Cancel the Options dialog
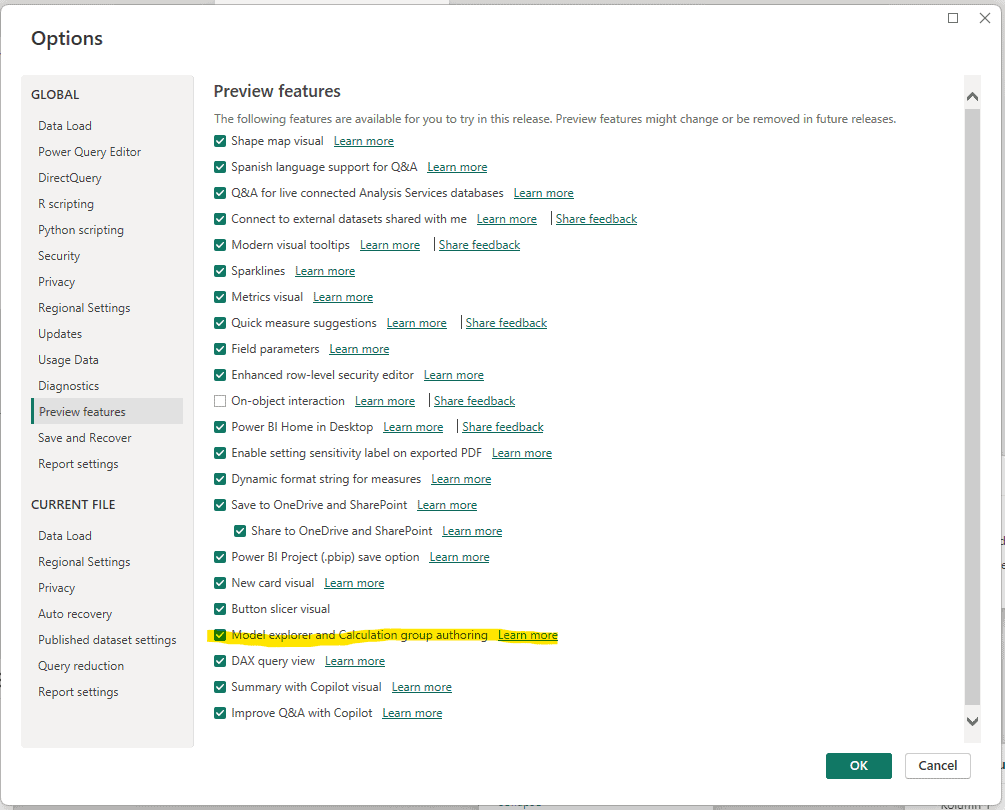Image resolution: width=1005 pixels, height=810 pixels. [x=938, y=766]
